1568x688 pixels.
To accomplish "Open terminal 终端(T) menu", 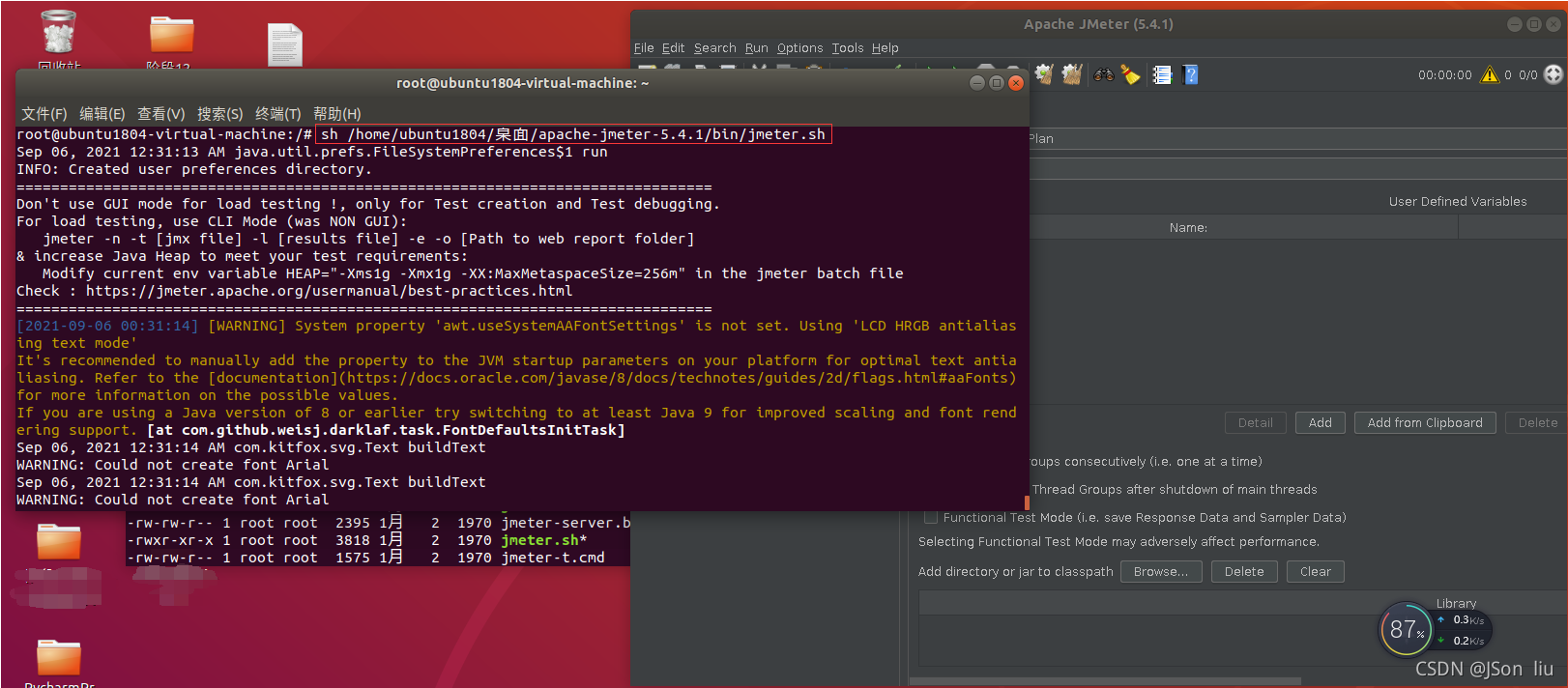I will 278,114.
